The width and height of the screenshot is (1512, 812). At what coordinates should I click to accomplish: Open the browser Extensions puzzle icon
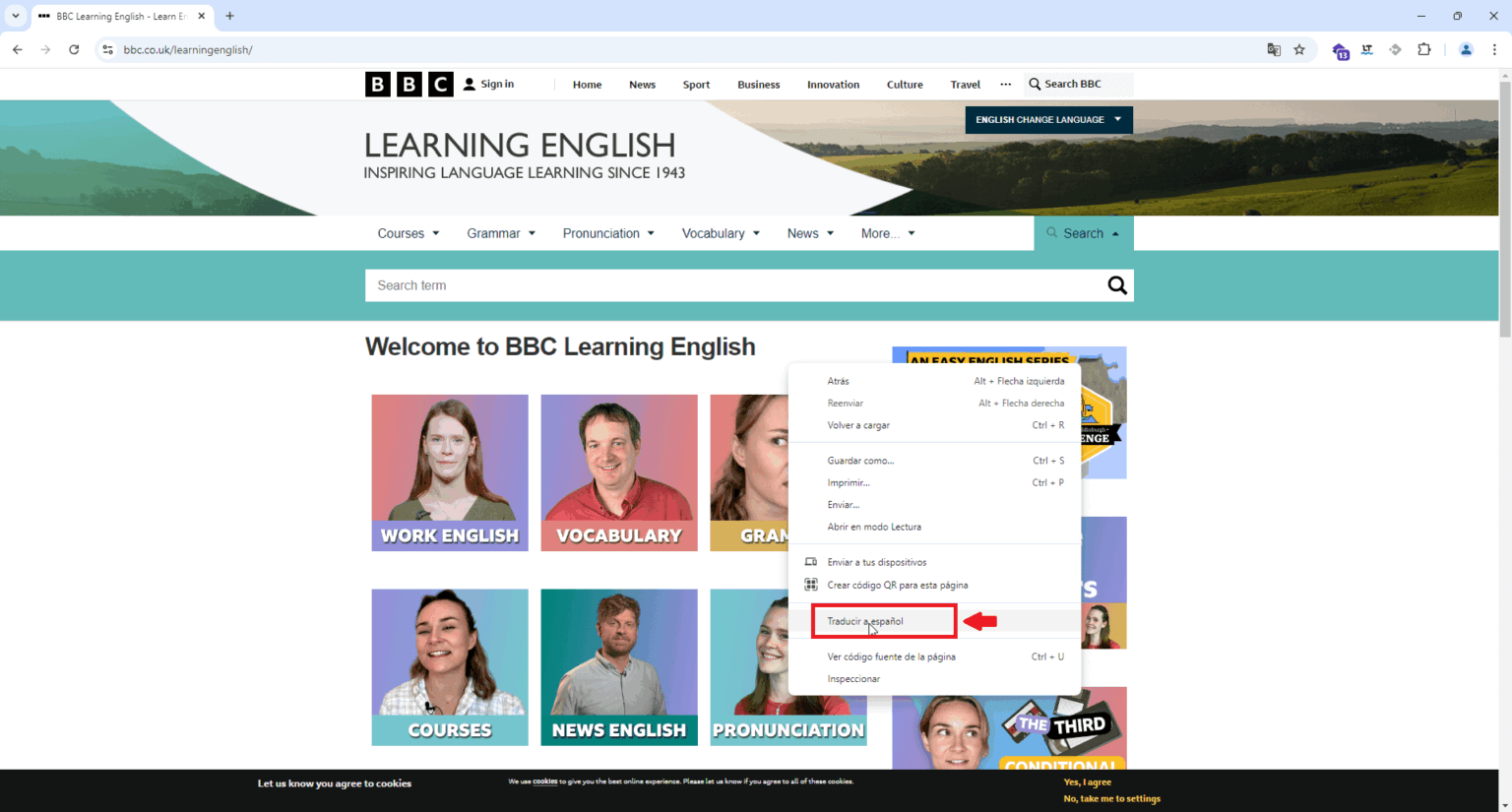pos(1423,49)
